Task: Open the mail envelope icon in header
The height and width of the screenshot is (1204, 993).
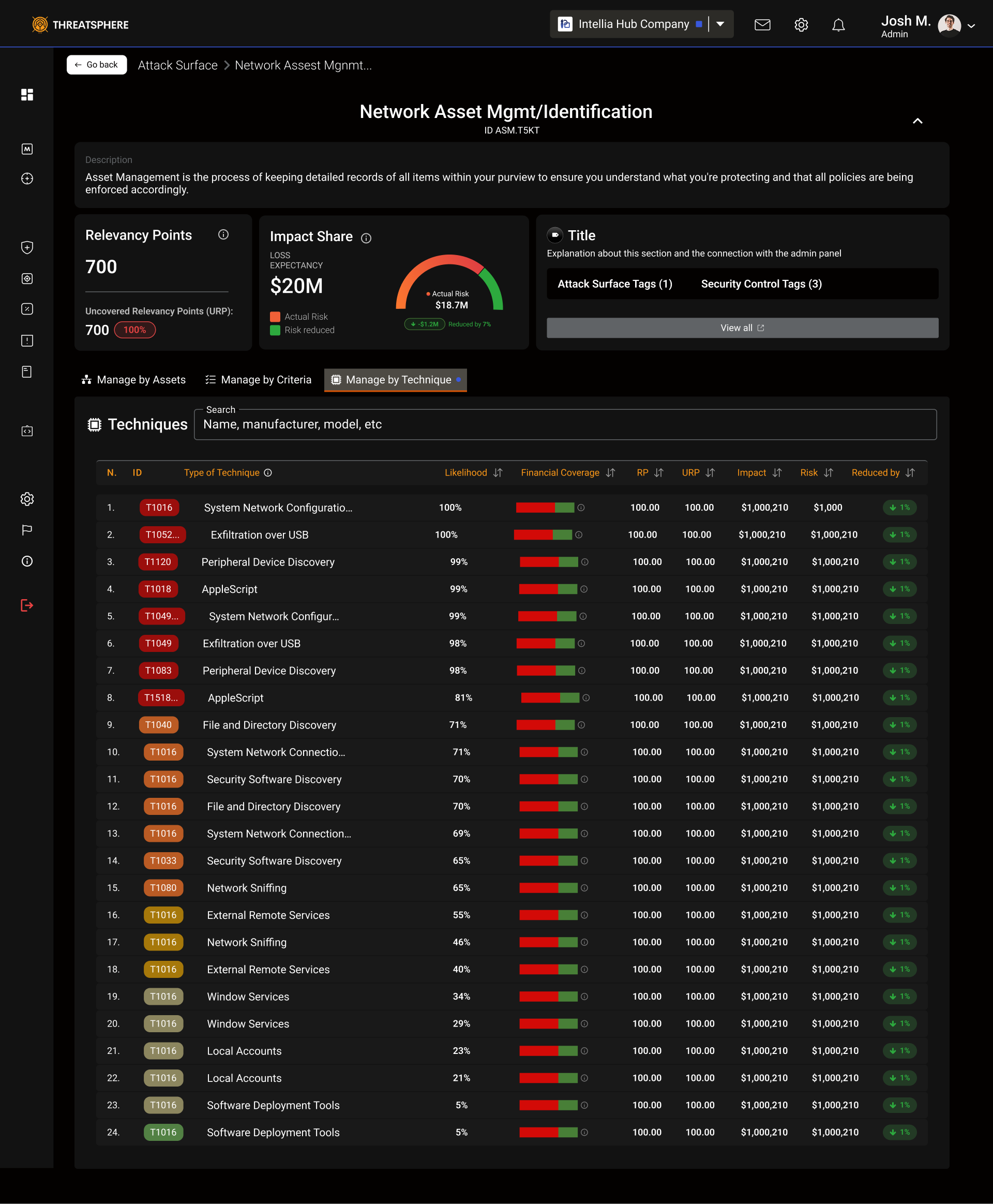Action: coord(762,25)
